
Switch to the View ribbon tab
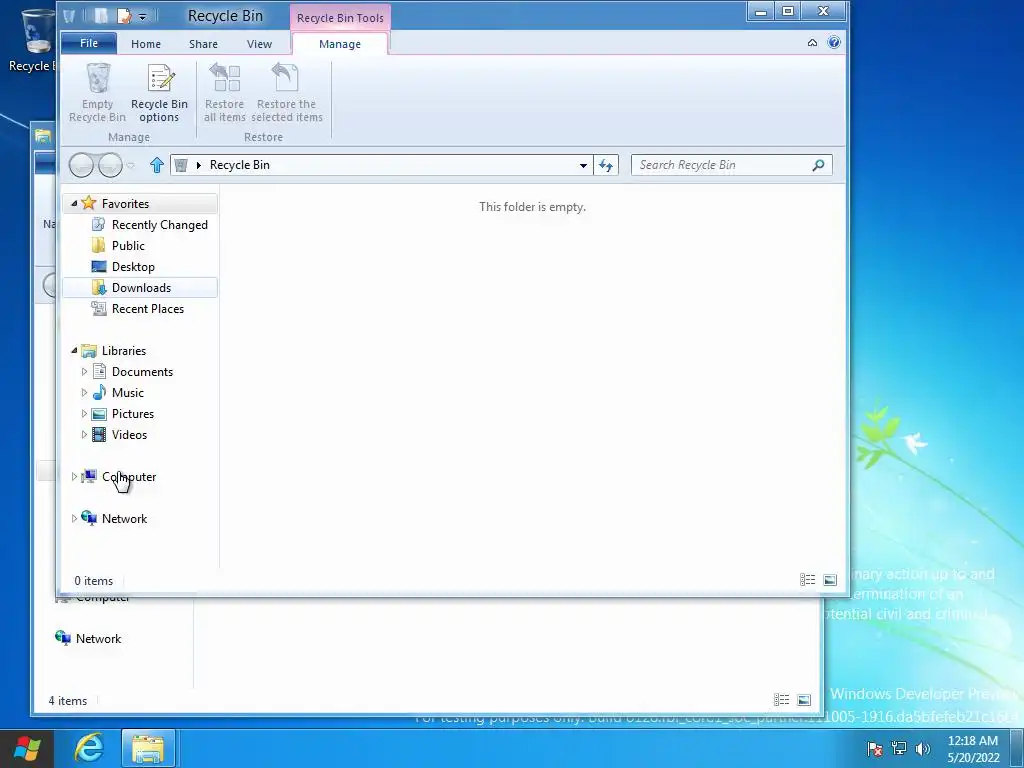[x=259, y=44]
